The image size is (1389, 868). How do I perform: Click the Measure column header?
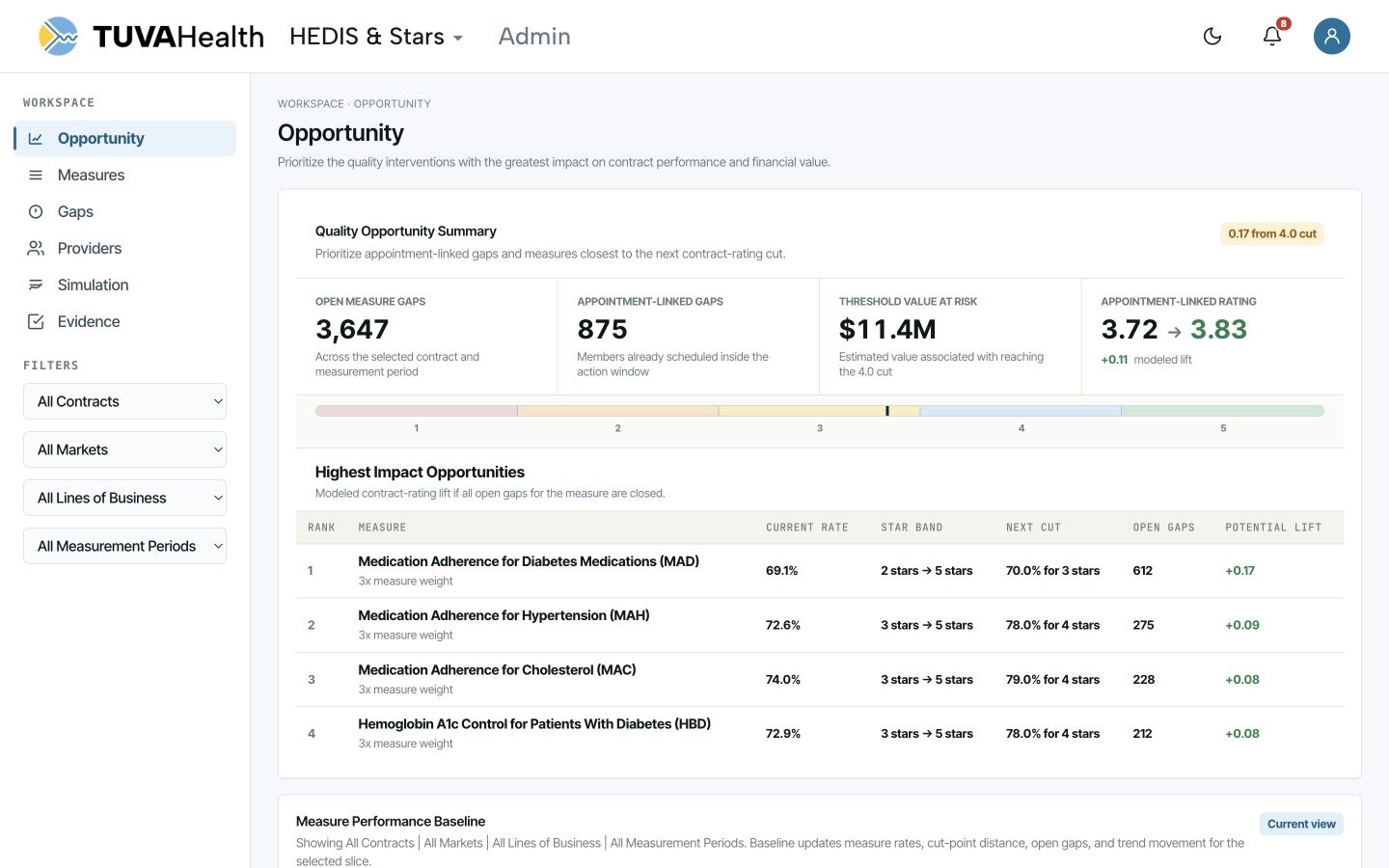[382, 528]
